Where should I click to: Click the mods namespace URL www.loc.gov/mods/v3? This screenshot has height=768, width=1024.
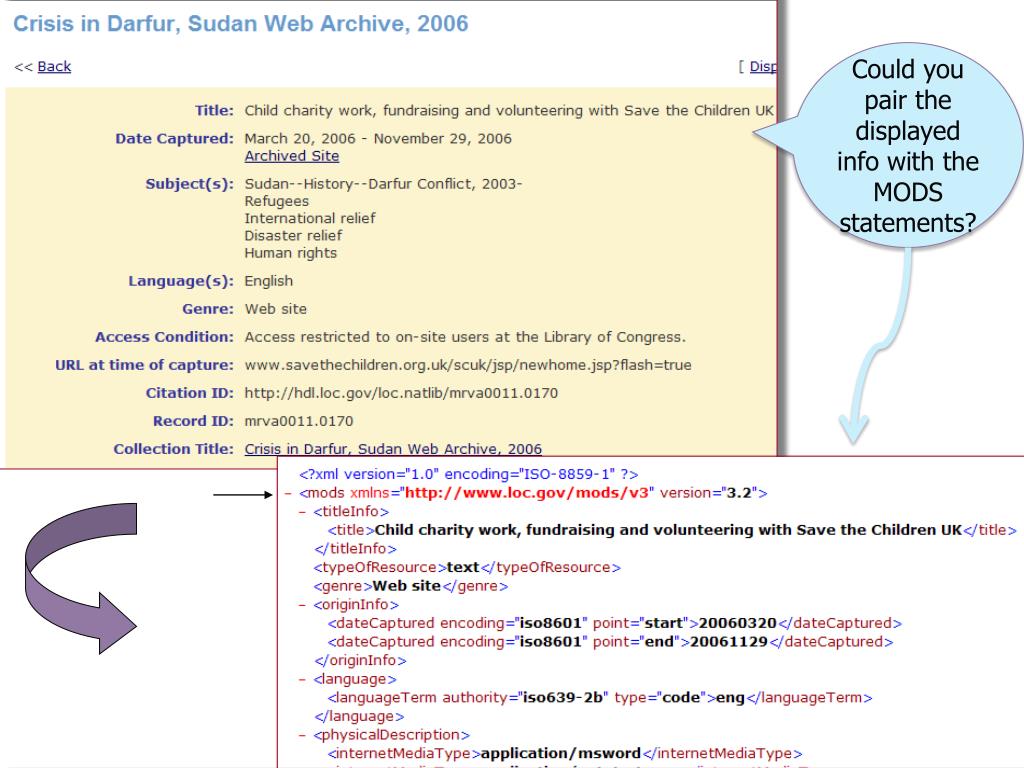pyautogui.click(x=526, y=493)
